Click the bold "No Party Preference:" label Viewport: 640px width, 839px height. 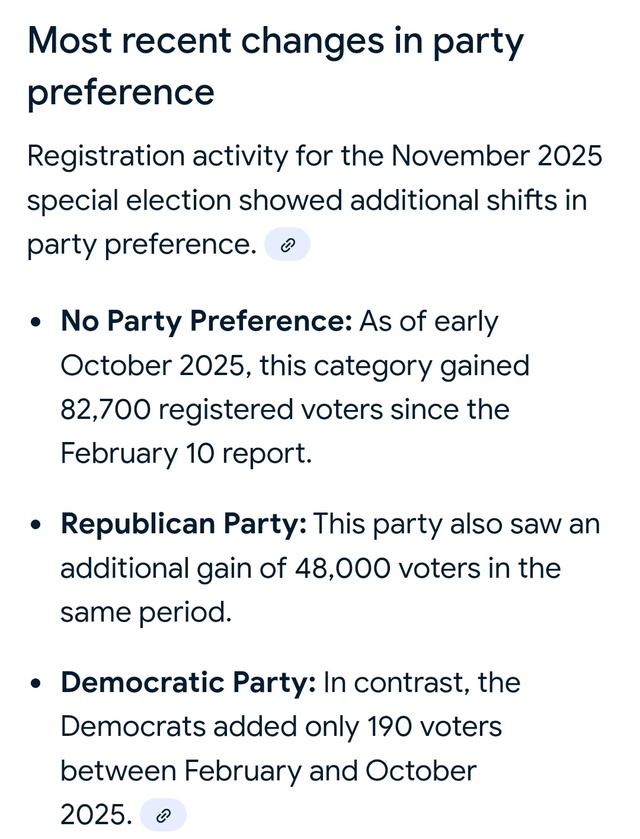(207, 322)
